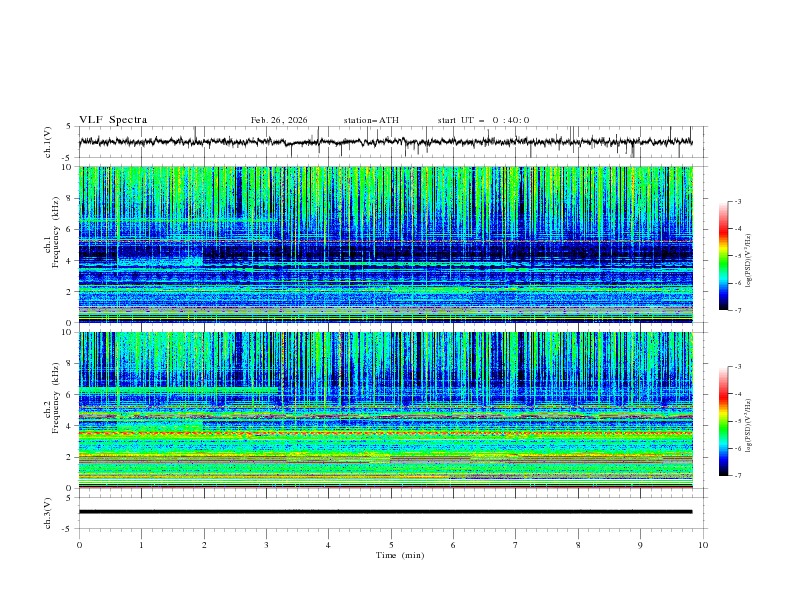
Task: Click the 'station=ATH' label
Action: click(371, 120)
